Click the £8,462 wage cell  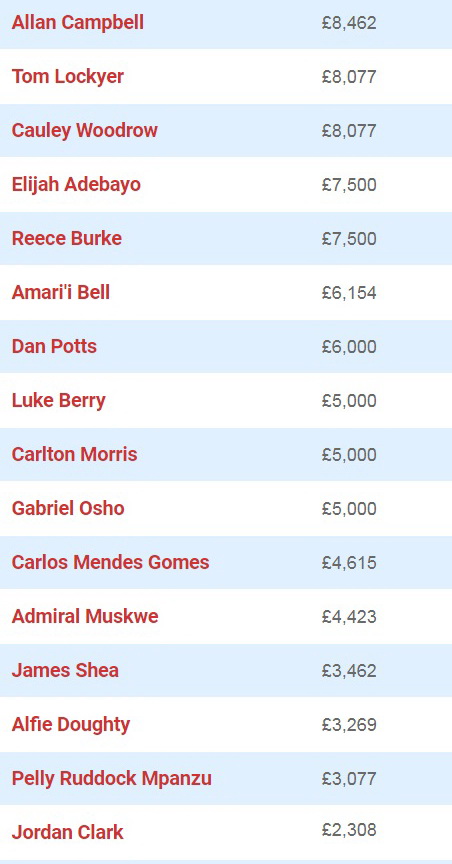click(349, 23)
